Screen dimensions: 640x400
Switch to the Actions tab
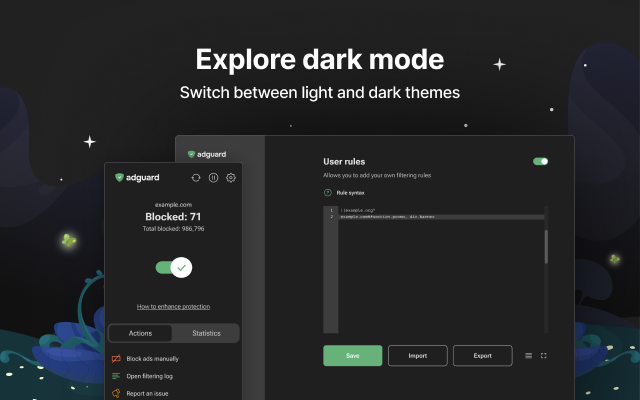(x=140, y=333)
